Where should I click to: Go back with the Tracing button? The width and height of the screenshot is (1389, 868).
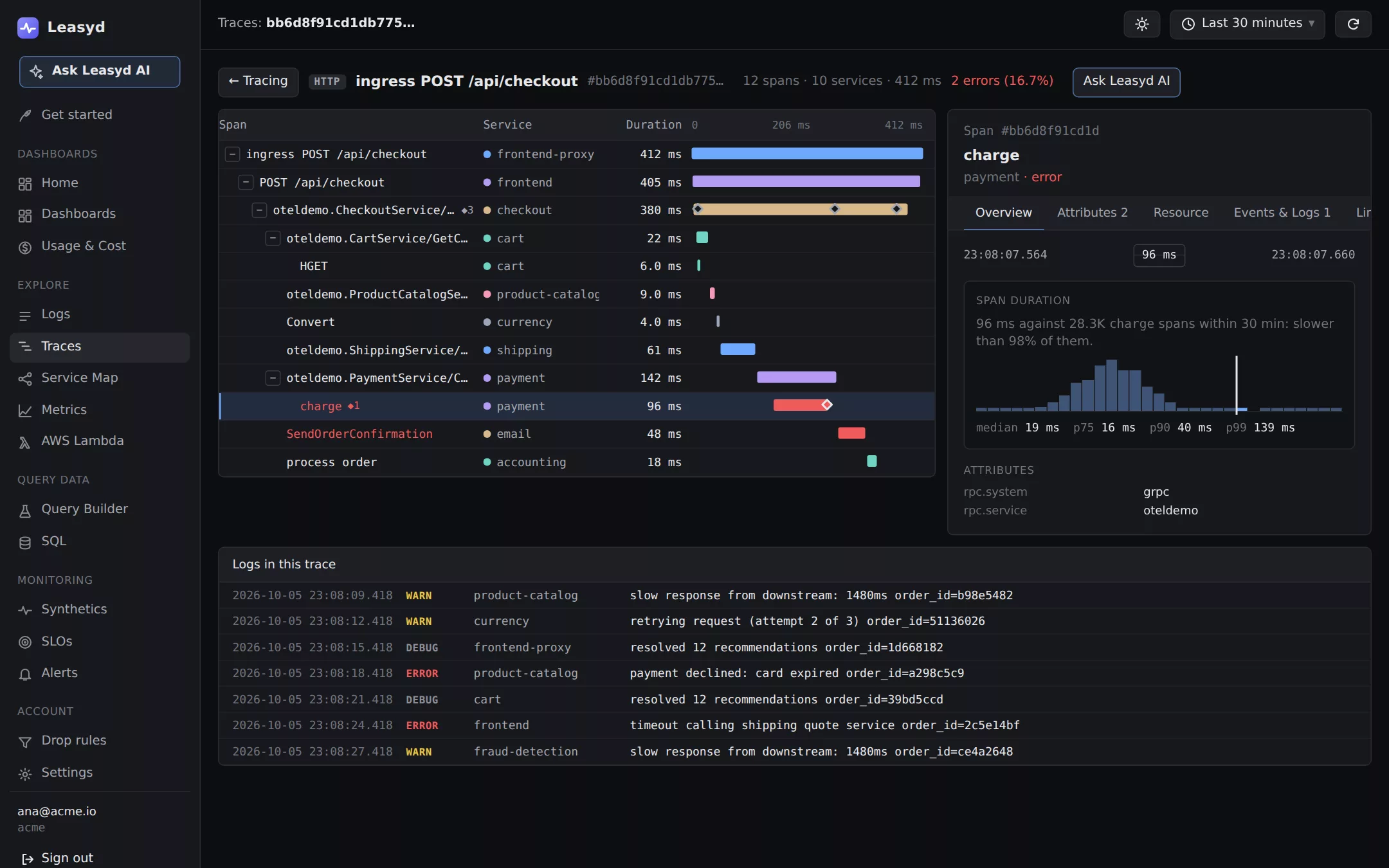(259, 82)
